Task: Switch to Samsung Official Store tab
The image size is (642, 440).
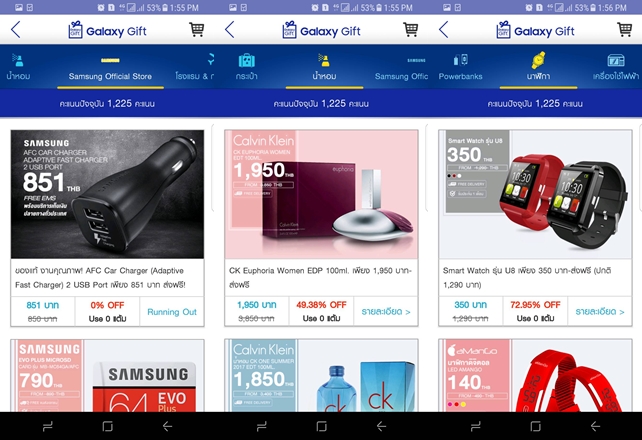Action: coord(110,70)
